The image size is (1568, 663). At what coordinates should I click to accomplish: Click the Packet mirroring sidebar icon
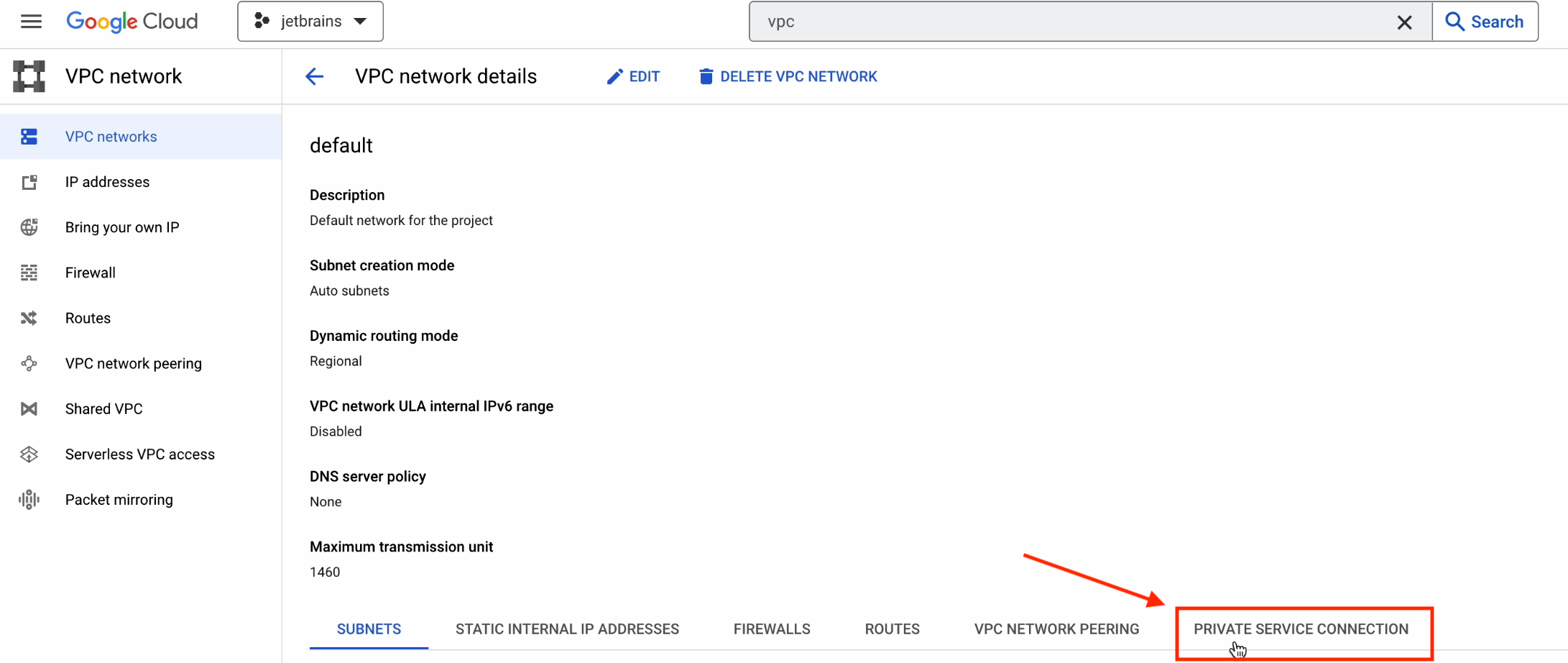click(29, 500)
